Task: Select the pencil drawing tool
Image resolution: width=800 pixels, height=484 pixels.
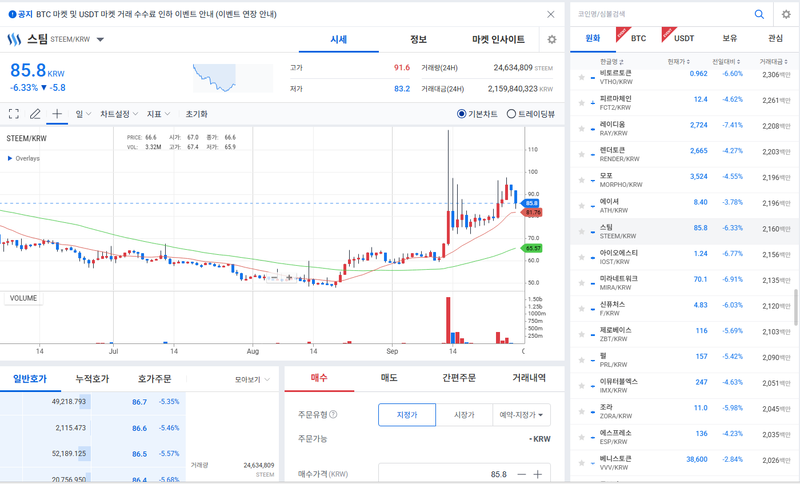Action: pyautogui.click(x=35, y=114)
